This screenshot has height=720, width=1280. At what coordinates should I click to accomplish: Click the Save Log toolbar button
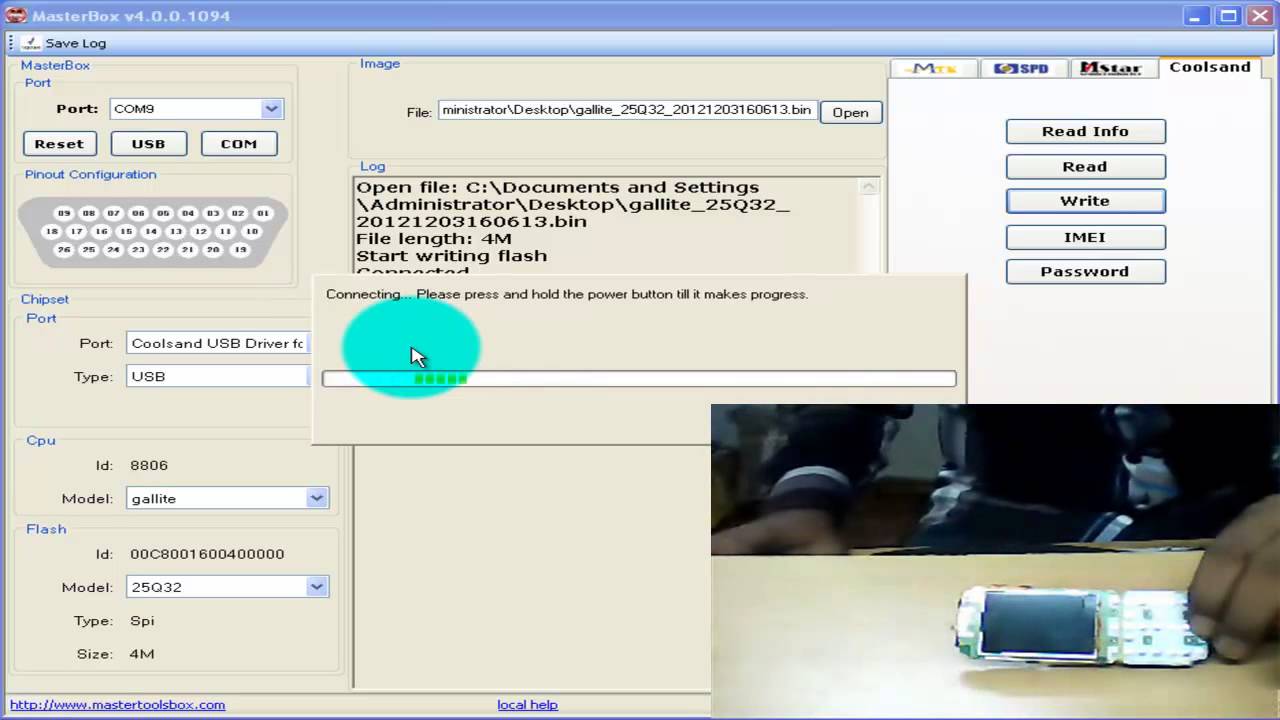pyautogui.click(x=63, y=43)
